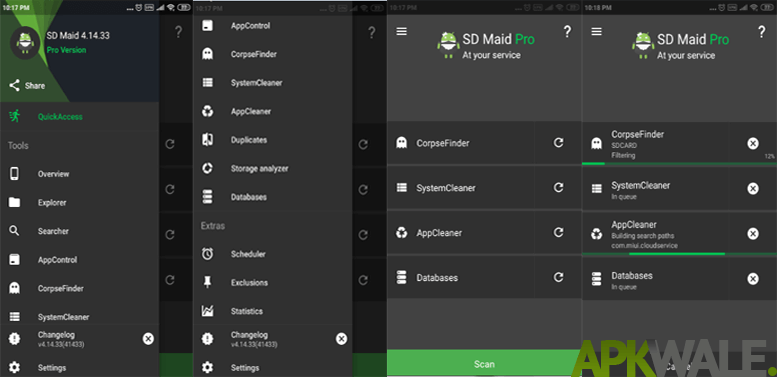Tap the Pro Version label in the drawer header

point(66,50)
